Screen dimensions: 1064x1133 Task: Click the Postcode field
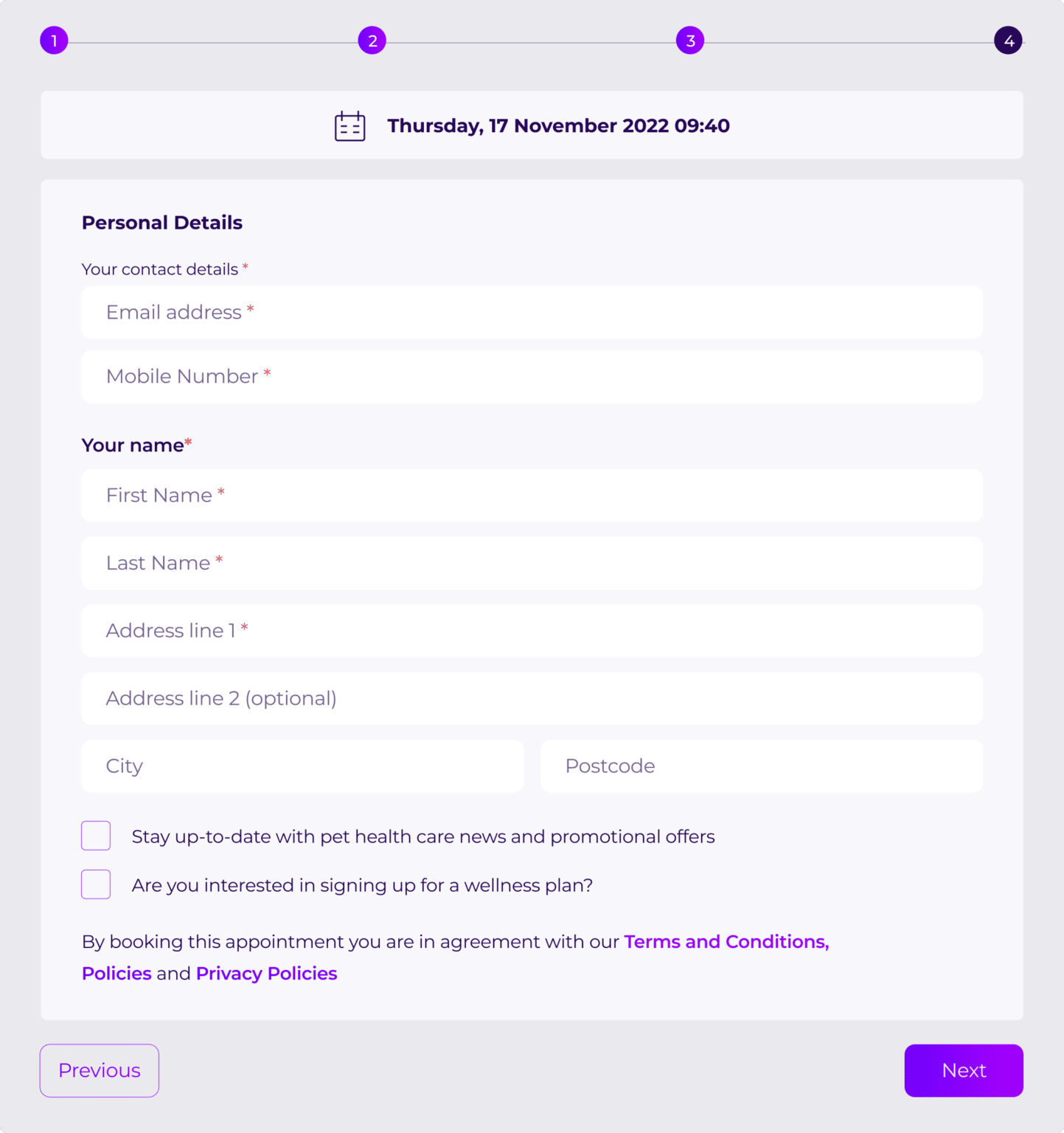[x=762, y=766]
